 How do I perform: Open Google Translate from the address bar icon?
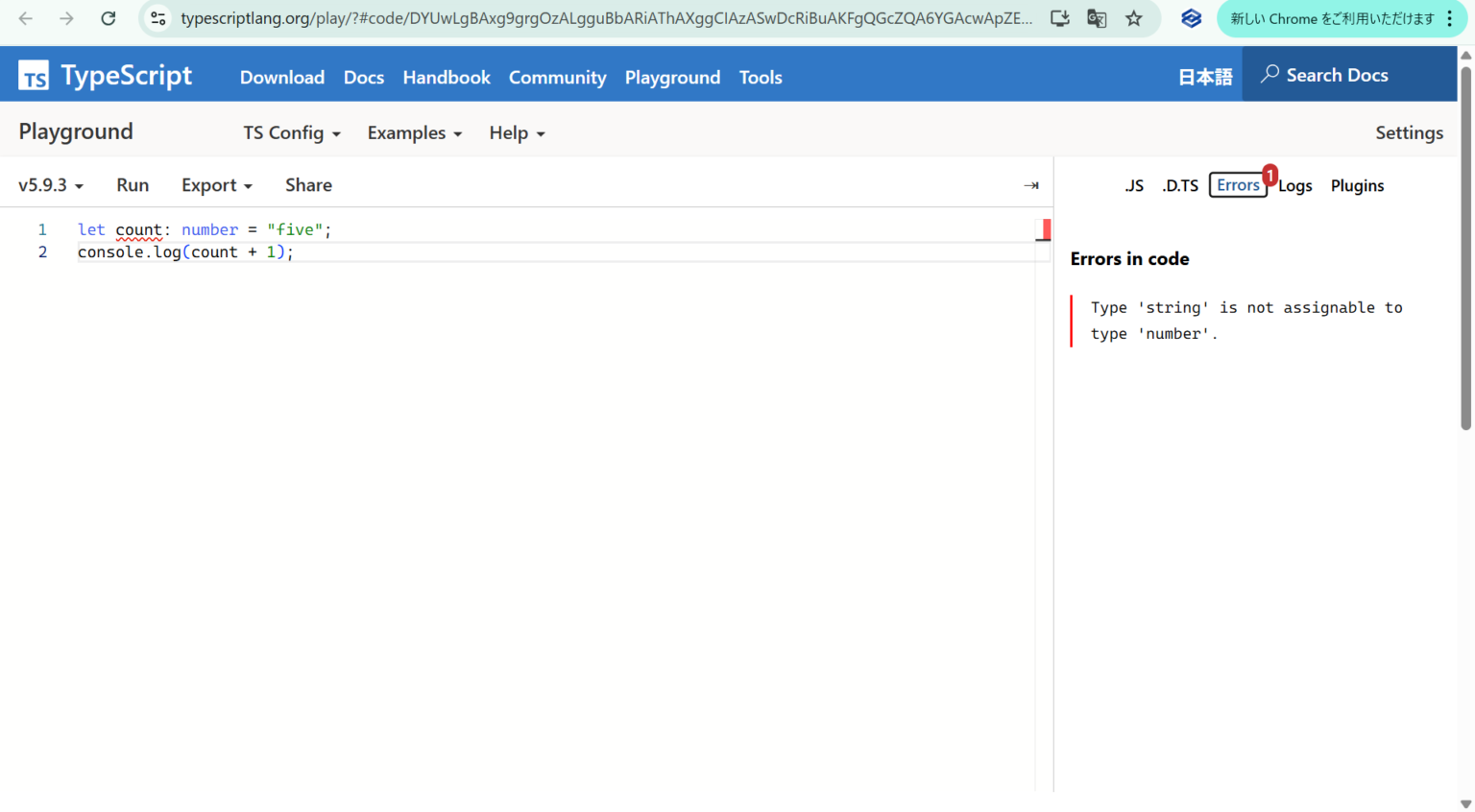point(1096,18)
